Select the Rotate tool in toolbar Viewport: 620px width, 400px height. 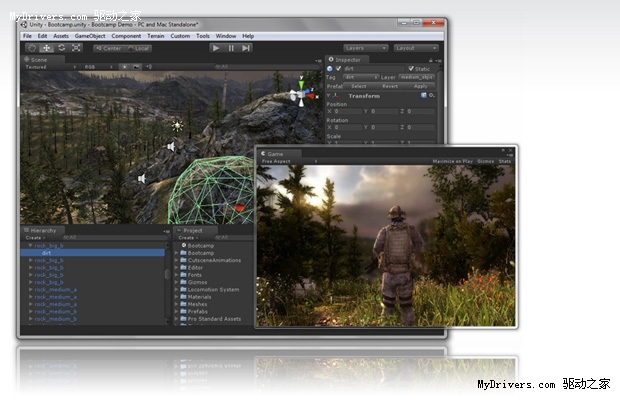(62, 48)
